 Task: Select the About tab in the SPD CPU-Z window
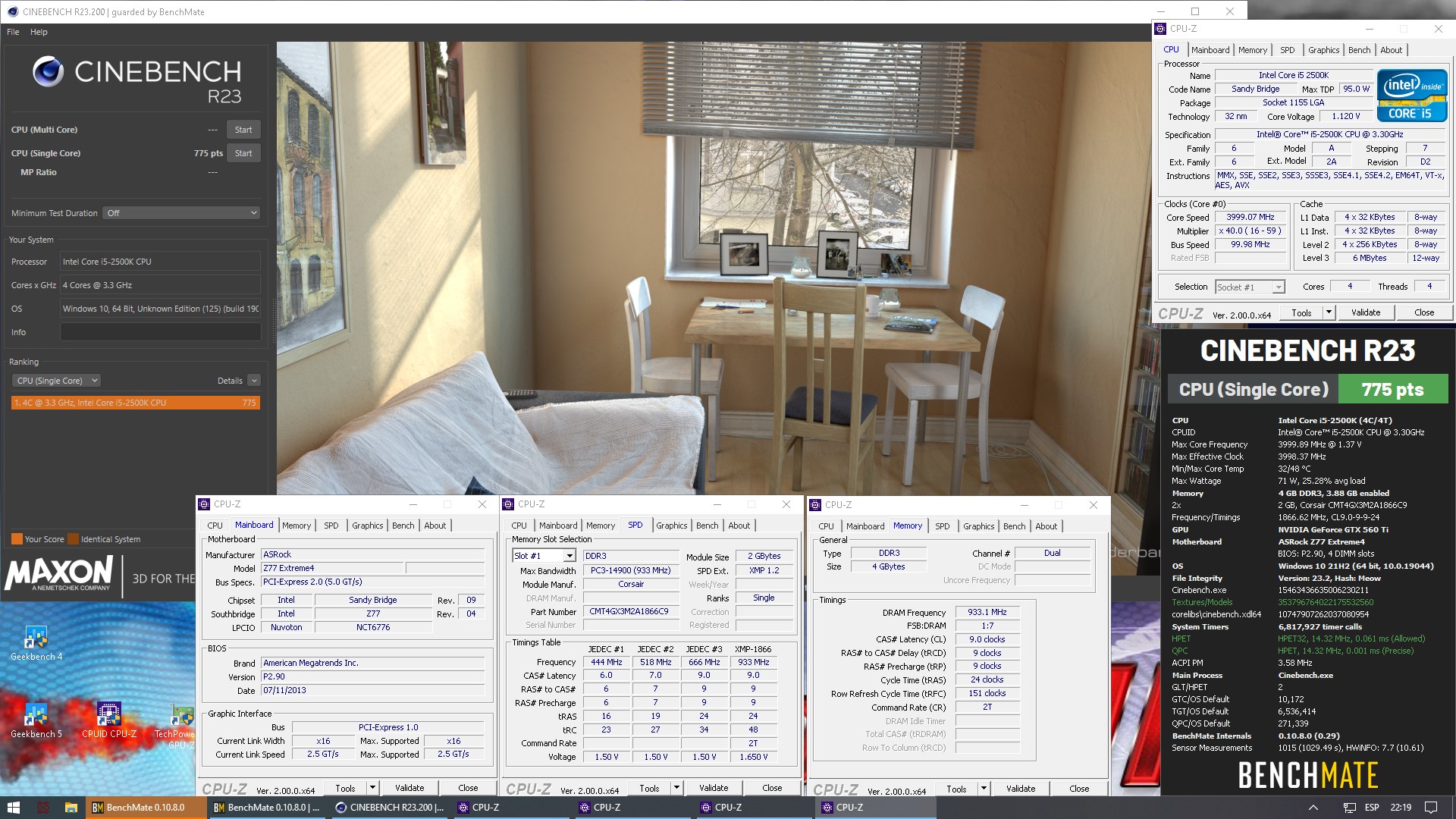click(x=739, y=526)
